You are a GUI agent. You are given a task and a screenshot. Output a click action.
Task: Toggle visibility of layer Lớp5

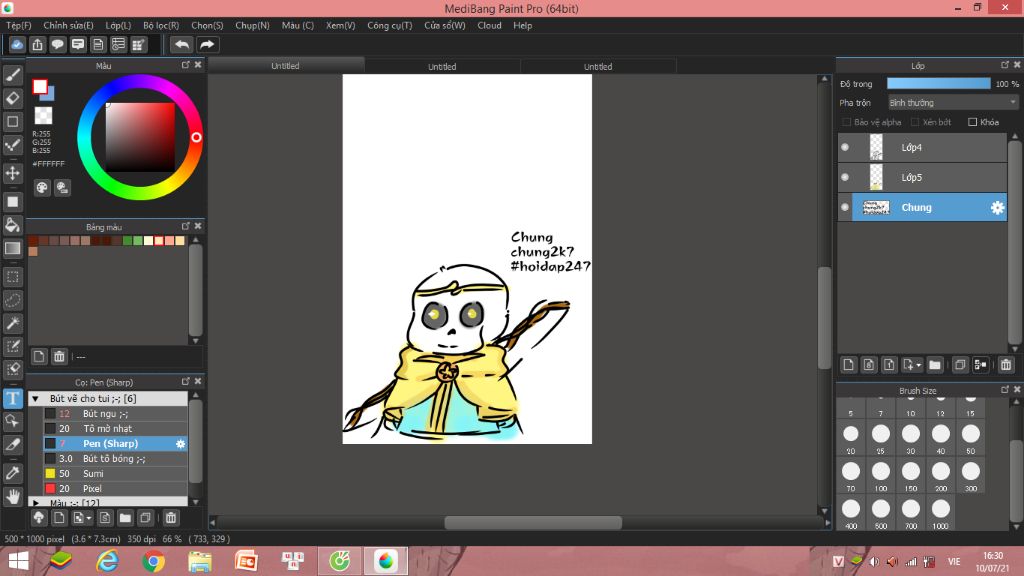845,178
